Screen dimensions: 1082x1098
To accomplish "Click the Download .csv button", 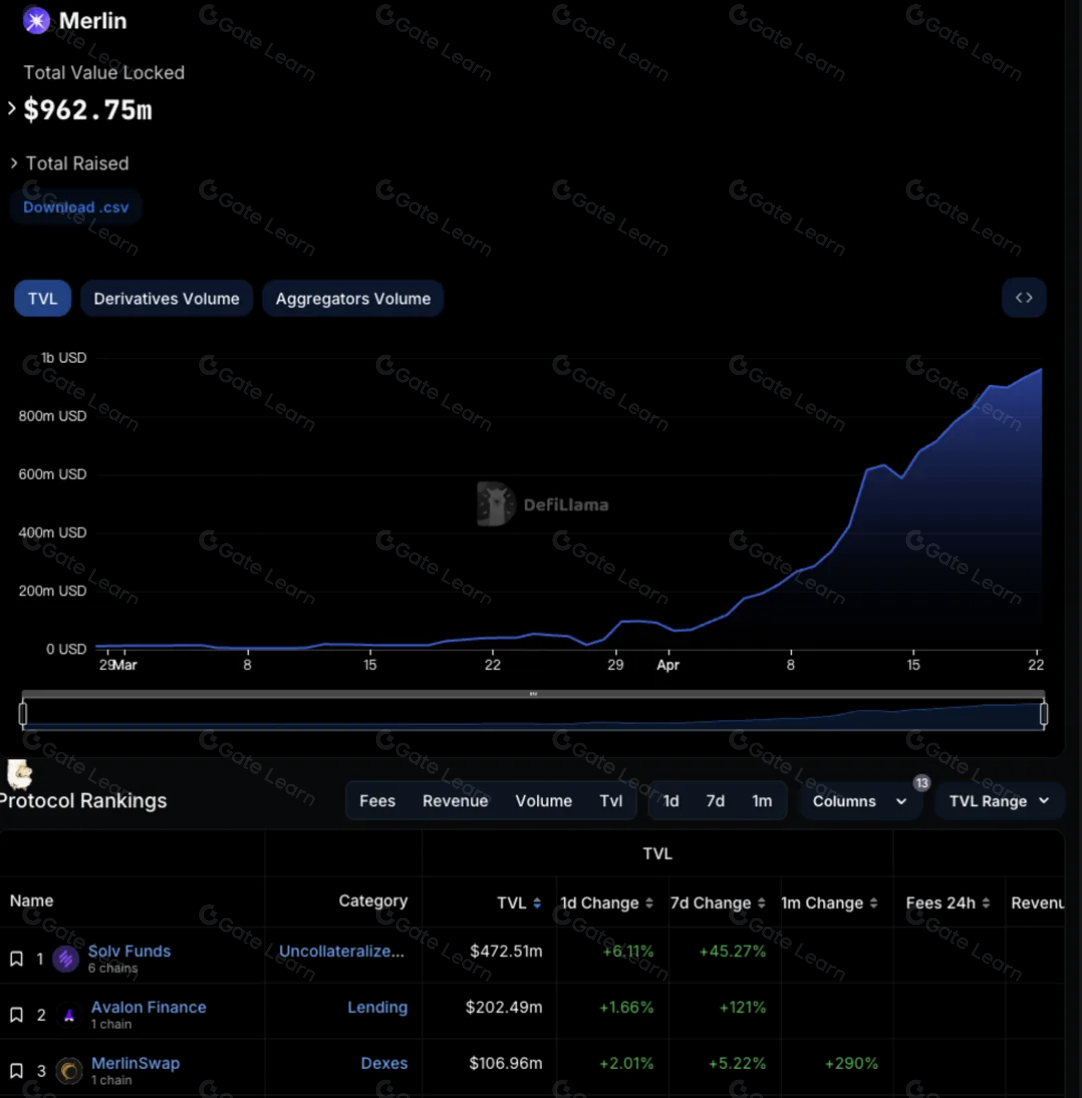I will [76, 207].
